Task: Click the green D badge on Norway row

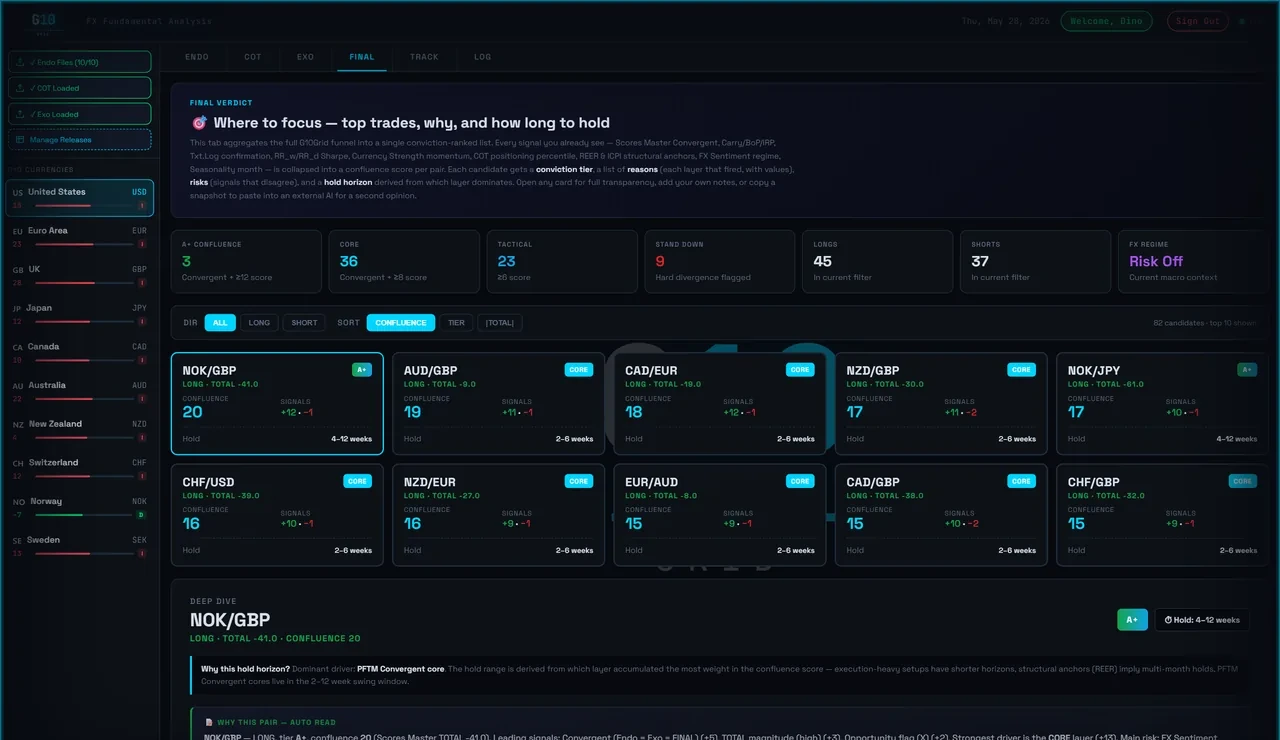Action: pos(141,515)
